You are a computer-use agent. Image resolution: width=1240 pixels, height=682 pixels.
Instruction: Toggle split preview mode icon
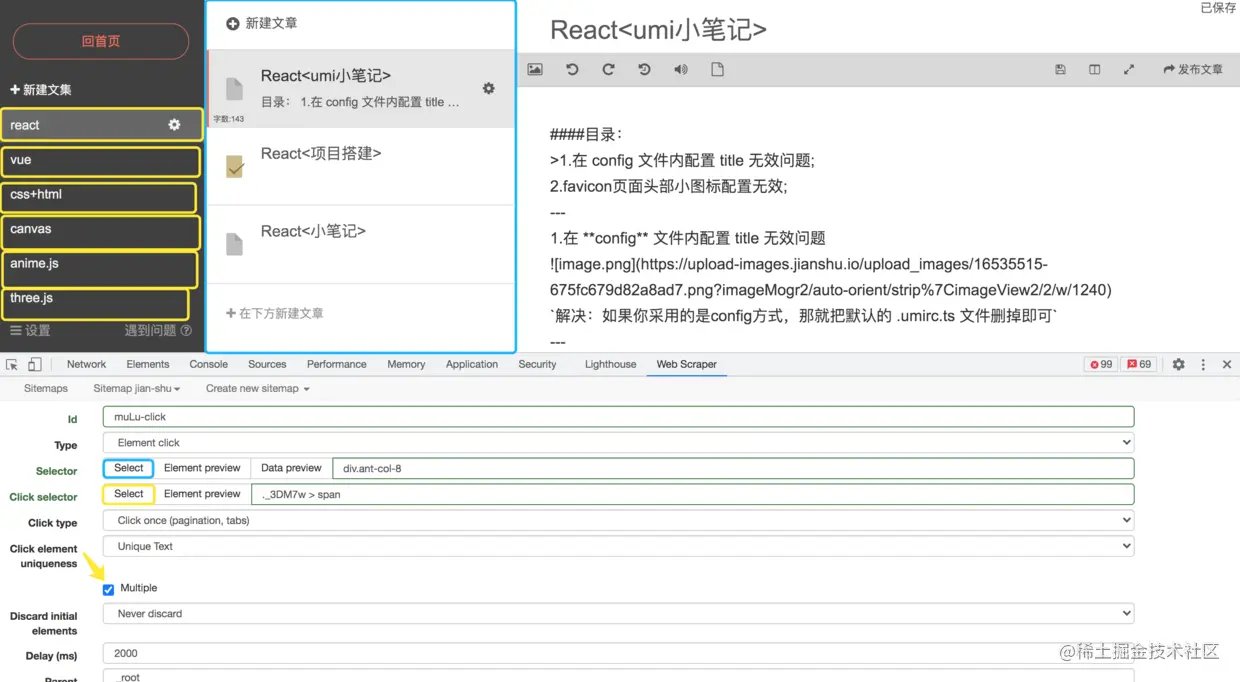tap(1095, 70)
